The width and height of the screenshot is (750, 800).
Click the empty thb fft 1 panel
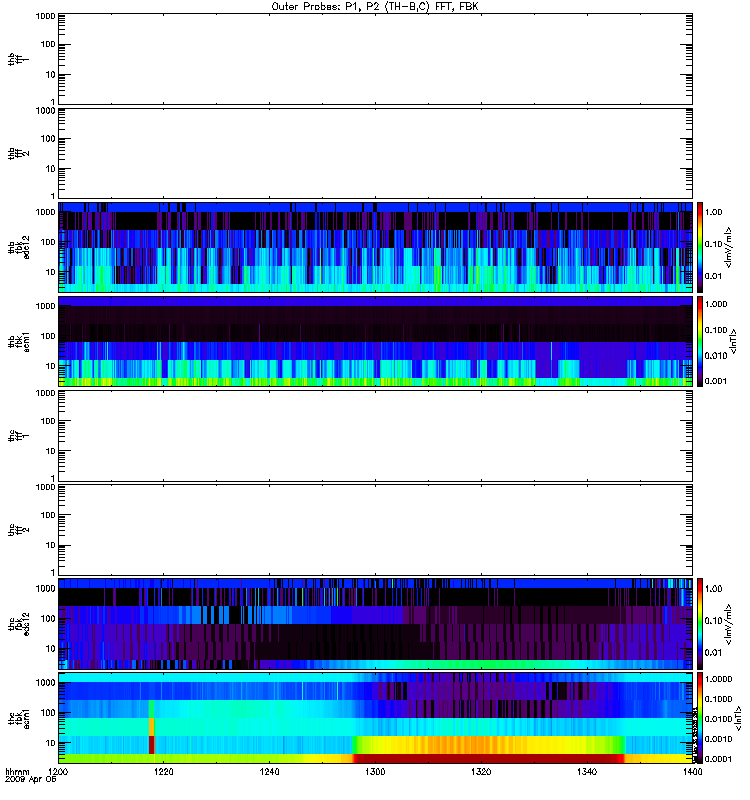pos(376,59)
